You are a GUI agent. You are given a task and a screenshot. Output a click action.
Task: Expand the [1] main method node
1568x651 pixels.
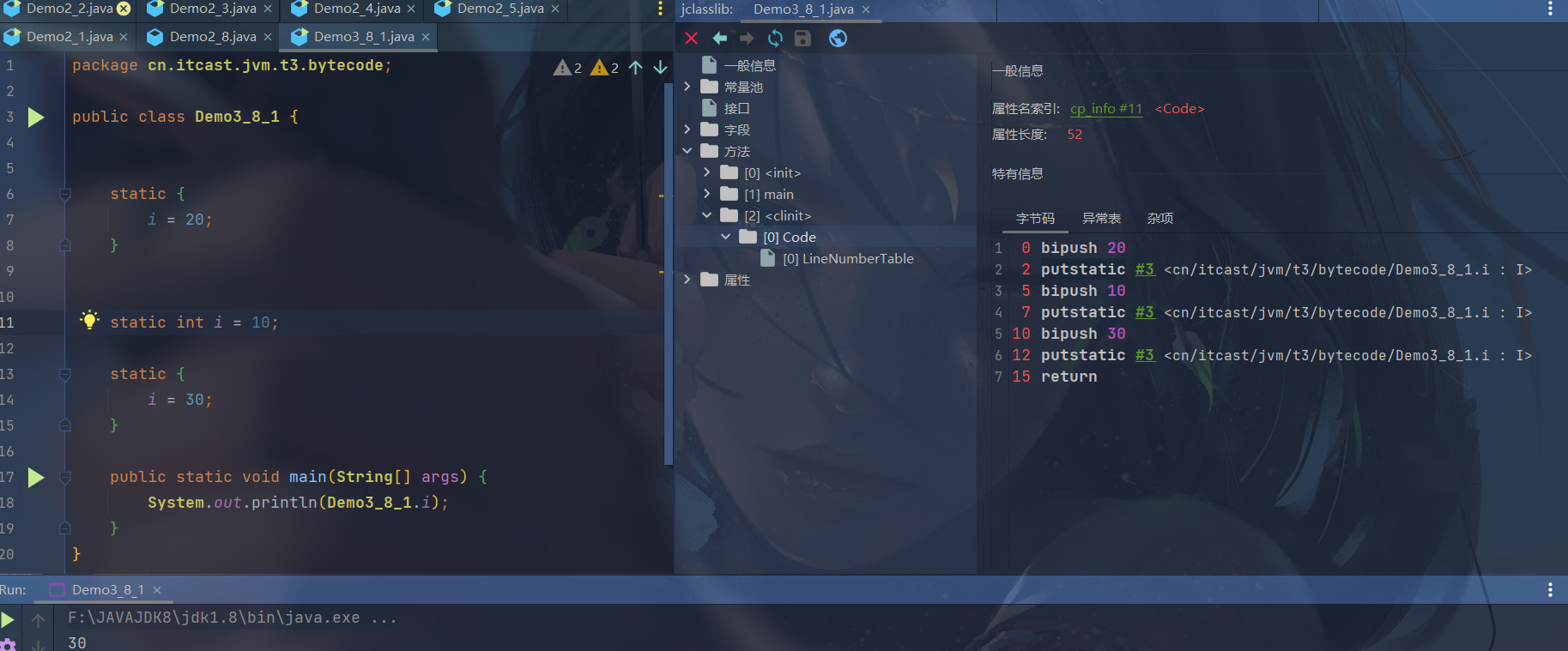pyautogui.click(x=707, y=194)
